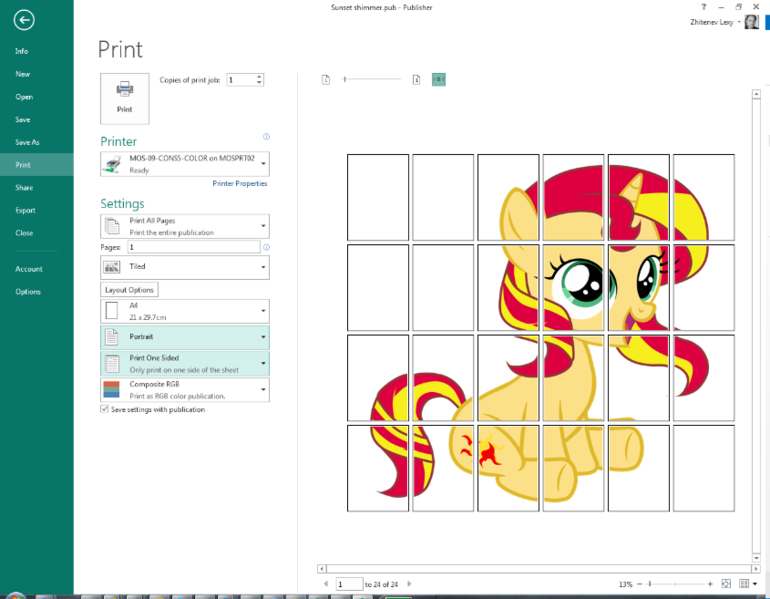The width and height of the screenshot is (770, 599).
Task: Choose Open in the sidebar
Action: tap(24, 97)
